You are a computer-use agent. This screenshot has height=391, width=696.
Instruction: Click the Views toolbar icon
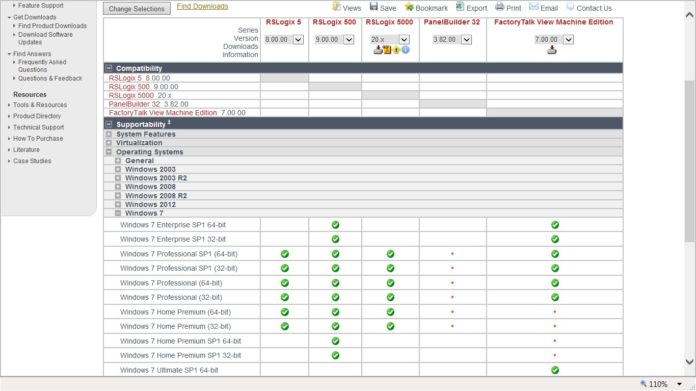tap(336, 7)
